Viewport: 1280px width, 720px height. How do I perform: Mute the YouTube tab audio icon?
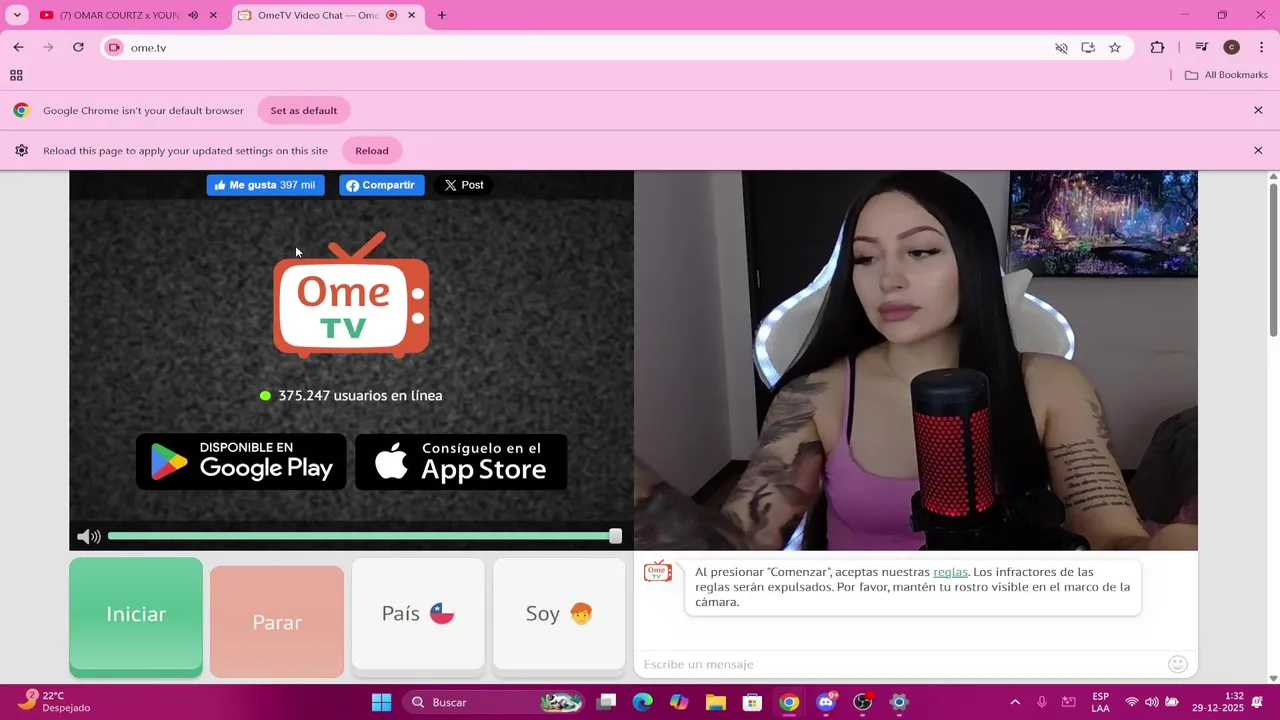click(193, 15)
